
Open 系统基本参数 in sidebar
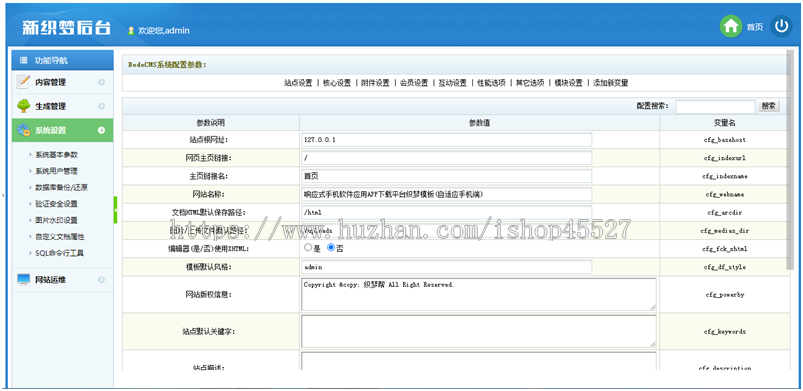[x=56, y=155]
